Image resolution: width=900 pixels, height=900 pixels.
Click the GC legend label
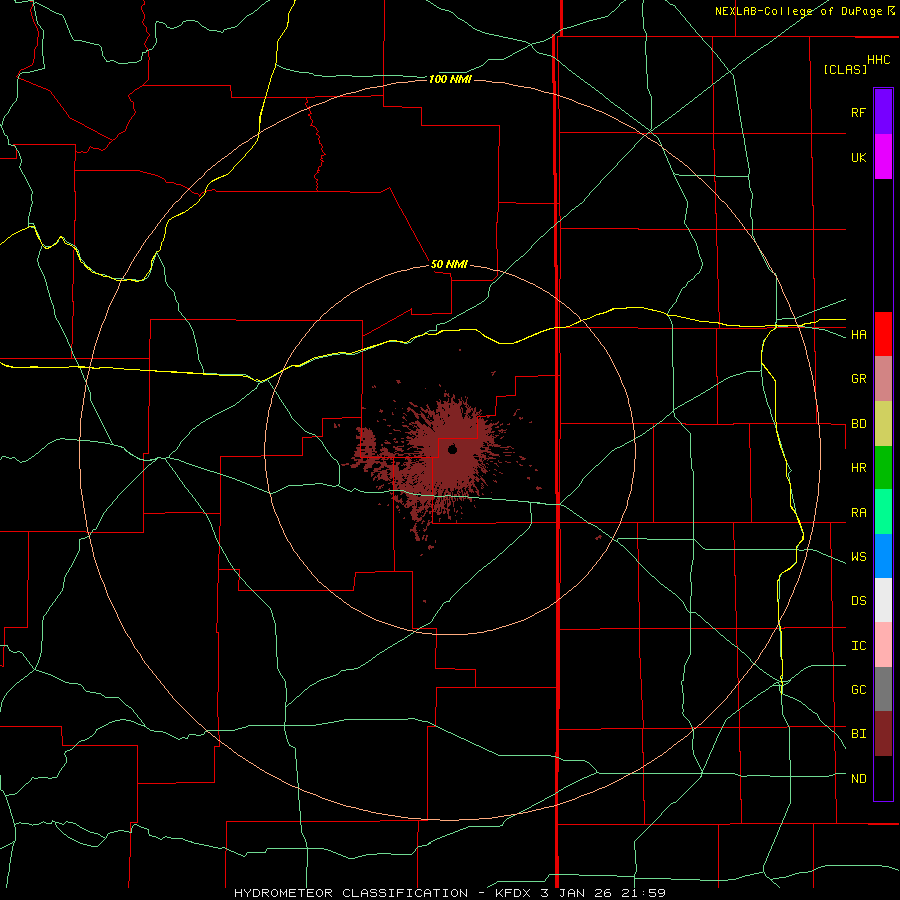[858, 690]
